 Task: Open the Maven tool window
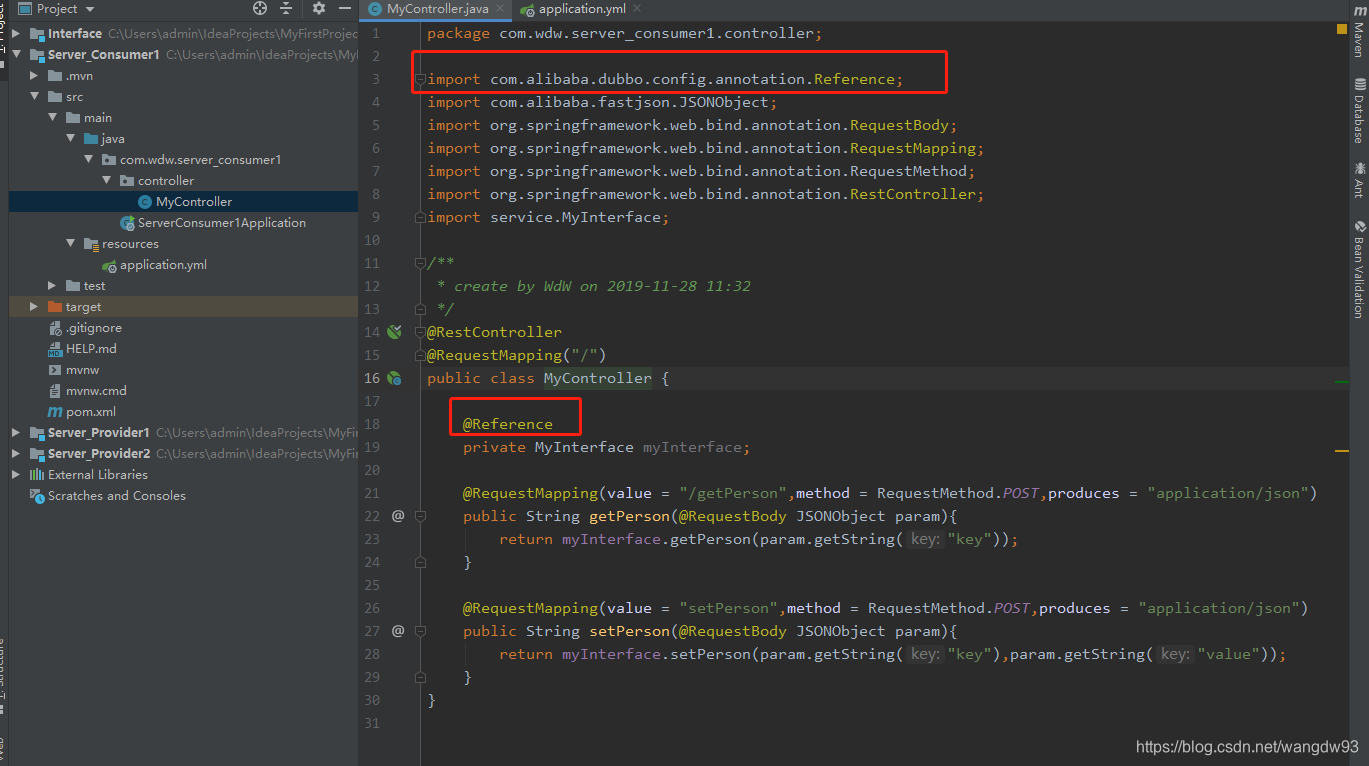click(1359, 31)
